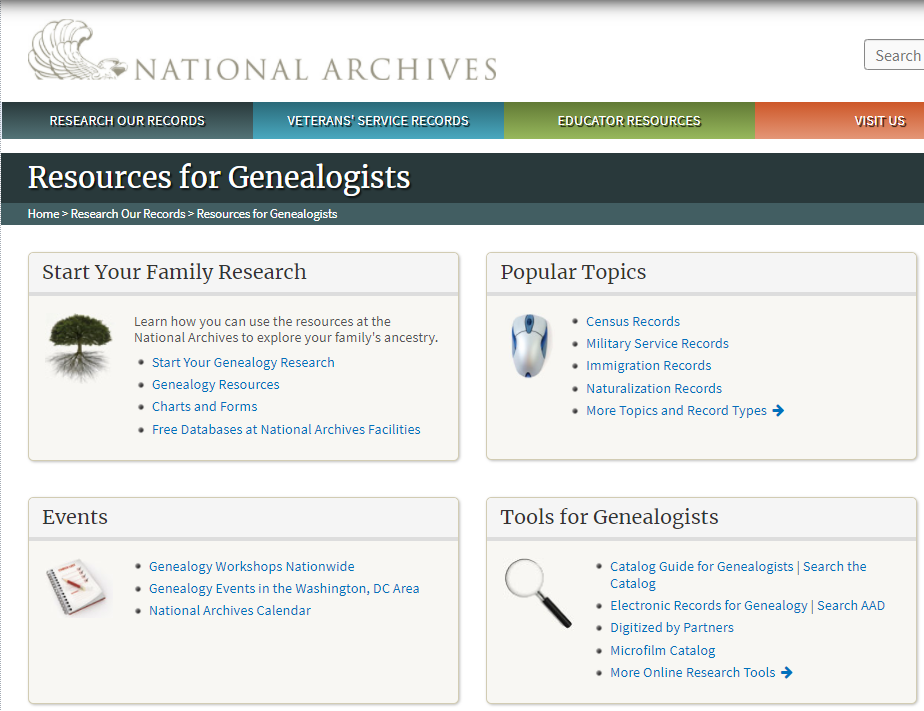Image resolution: width=924 pixels, height=711 pixels.
Task: Click the tree roots icon
Action: pos(80,345)
